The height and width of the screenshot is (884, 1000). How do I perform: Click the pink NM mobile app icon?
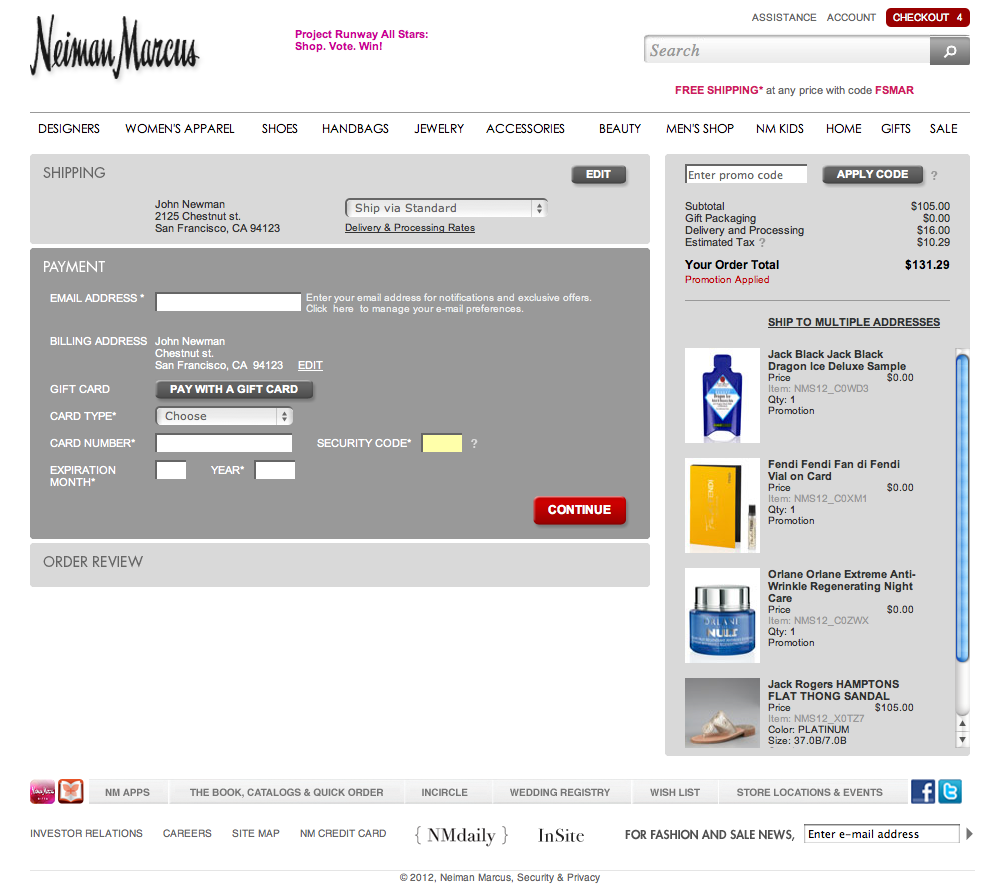coord(41,791)
